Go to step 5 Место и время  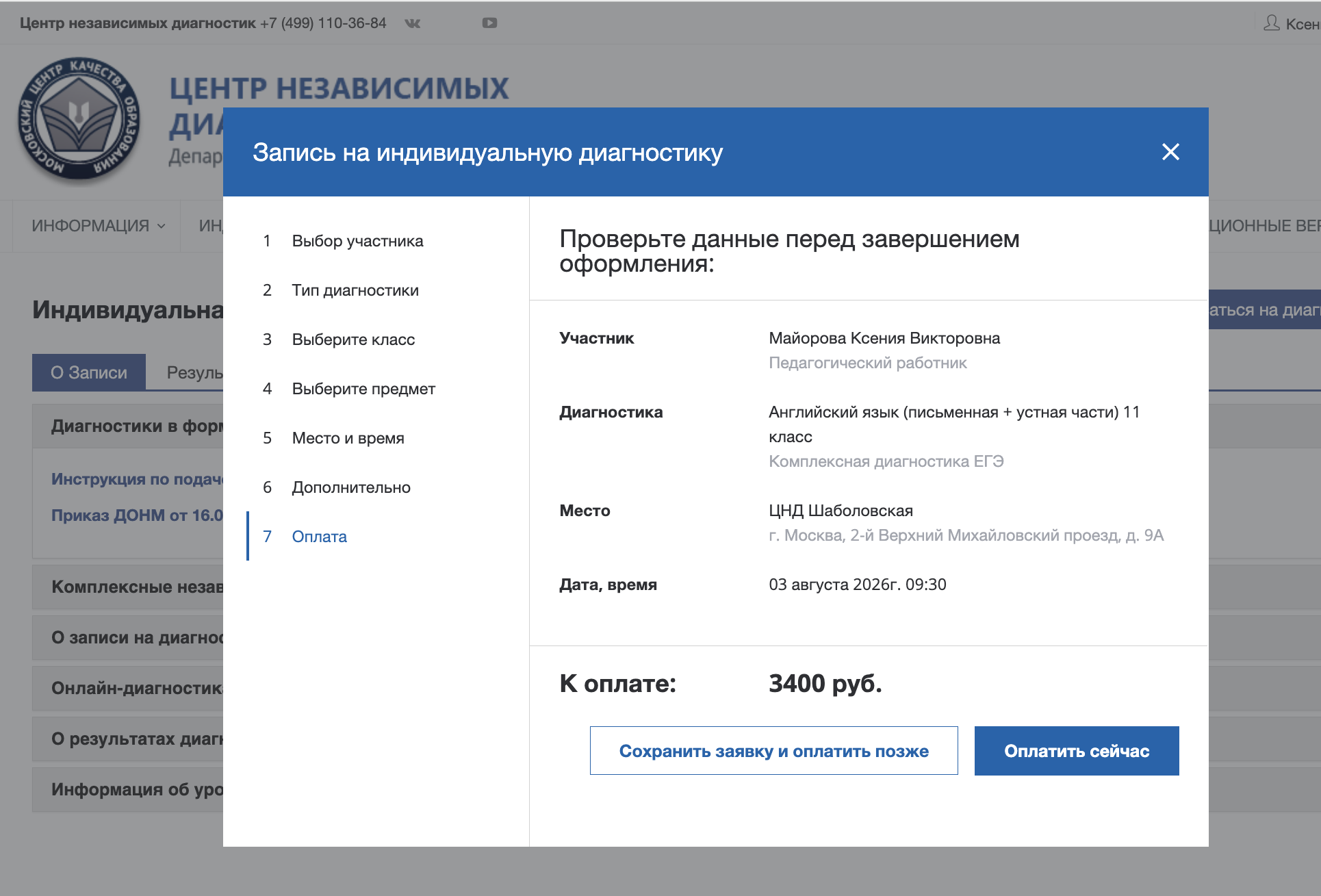(334, 438)
